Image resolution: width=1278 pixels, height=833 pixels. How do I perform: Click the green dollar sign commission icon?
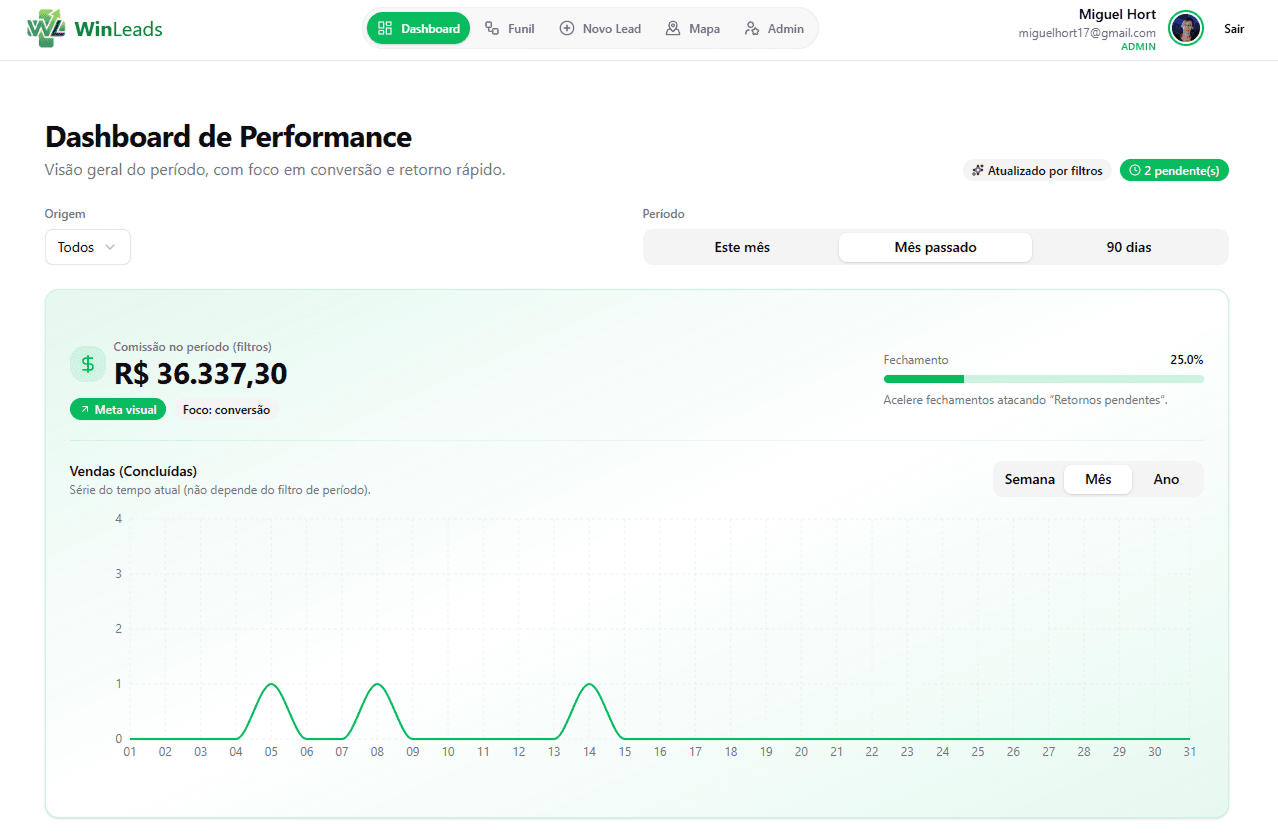point(87,364)
